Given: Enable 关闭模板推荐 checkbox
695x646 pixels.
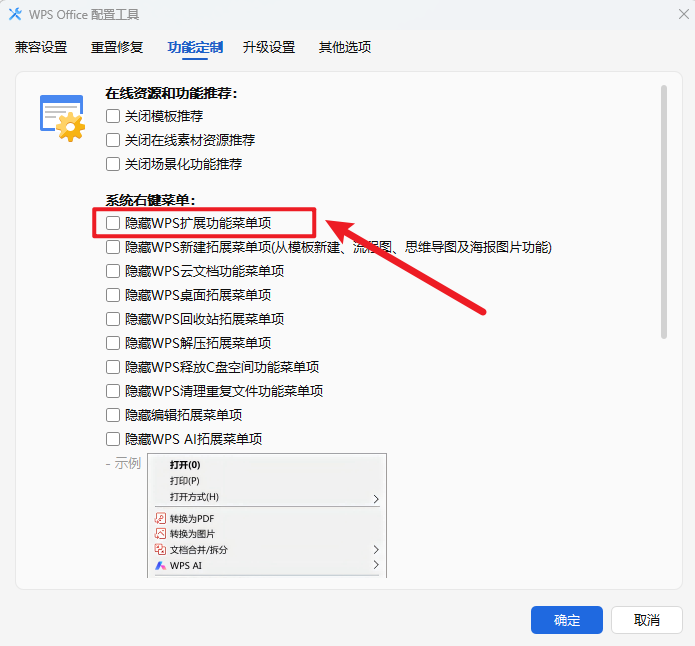Looking at the screenshot, I should (113, 116).
